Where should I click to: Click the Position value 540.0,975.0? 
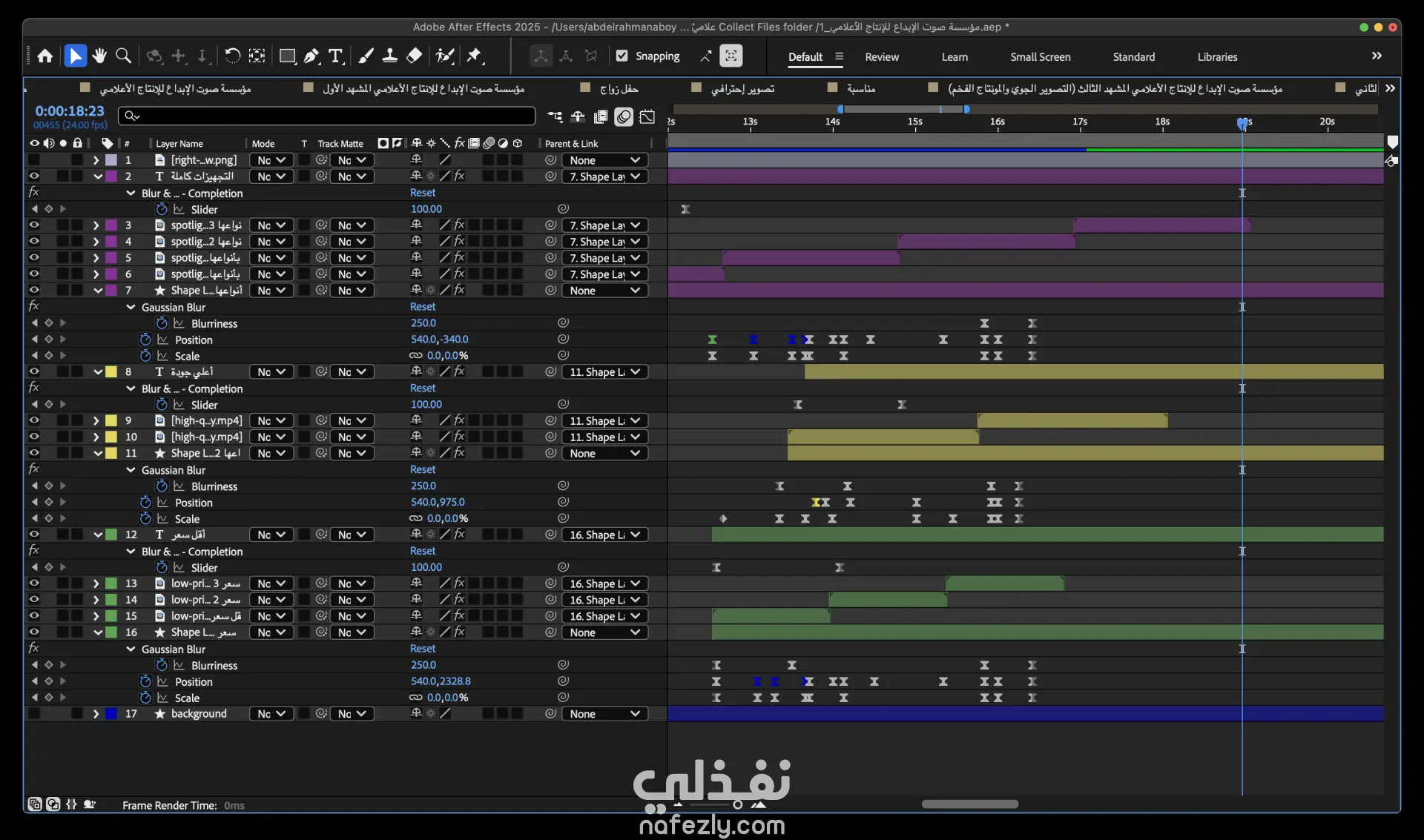(438, 503)
